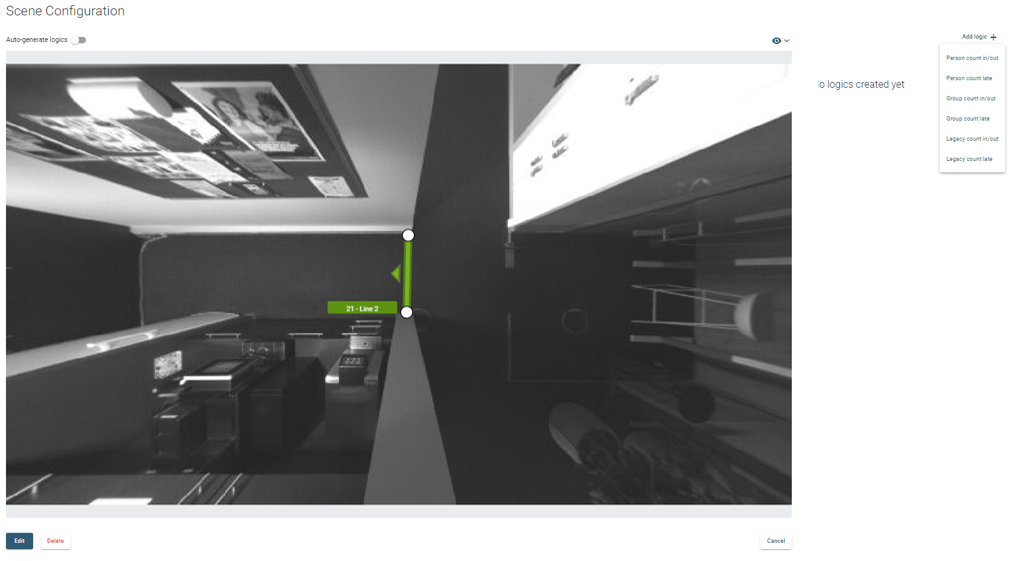
Task: Click the bottom white handle of the green line
Action: [406, 312]
